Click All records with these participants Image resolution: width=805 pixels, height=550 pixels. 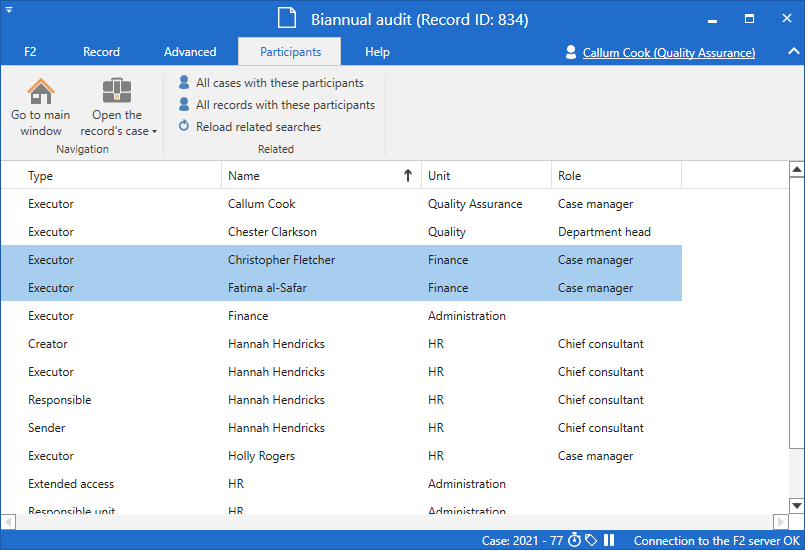(285, 105)
